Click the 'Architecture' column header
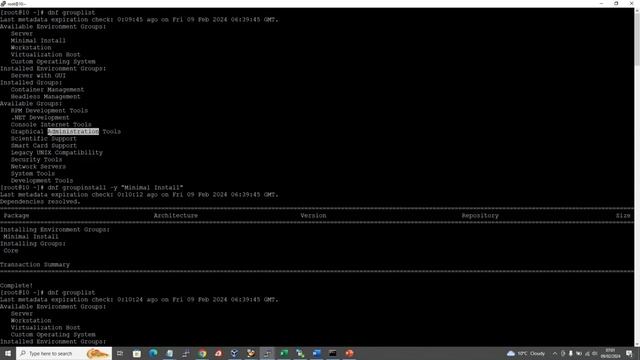The width and height of the screenshot is (640, 360). [176, 216]
